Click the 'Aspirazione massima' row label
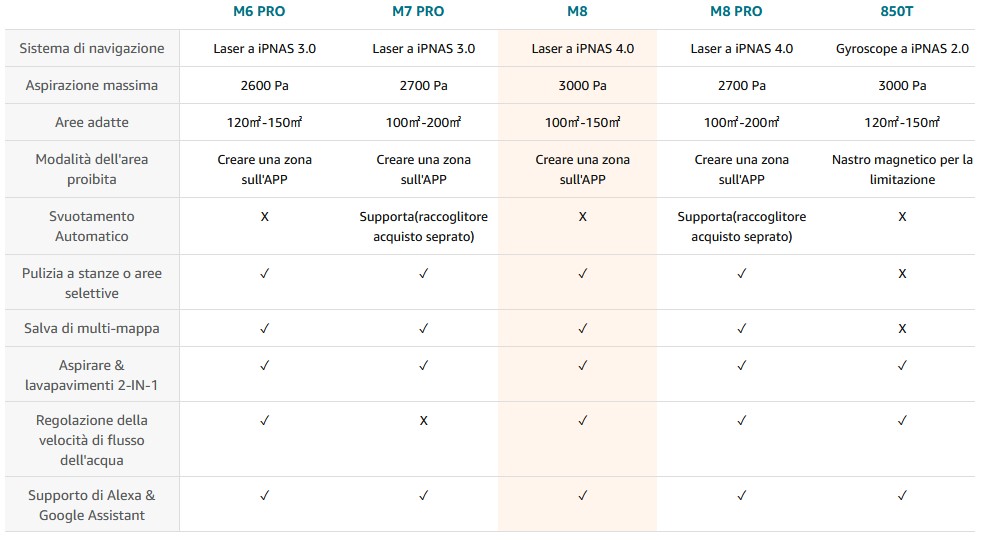1008x540 pixels. tap(92, 86)
